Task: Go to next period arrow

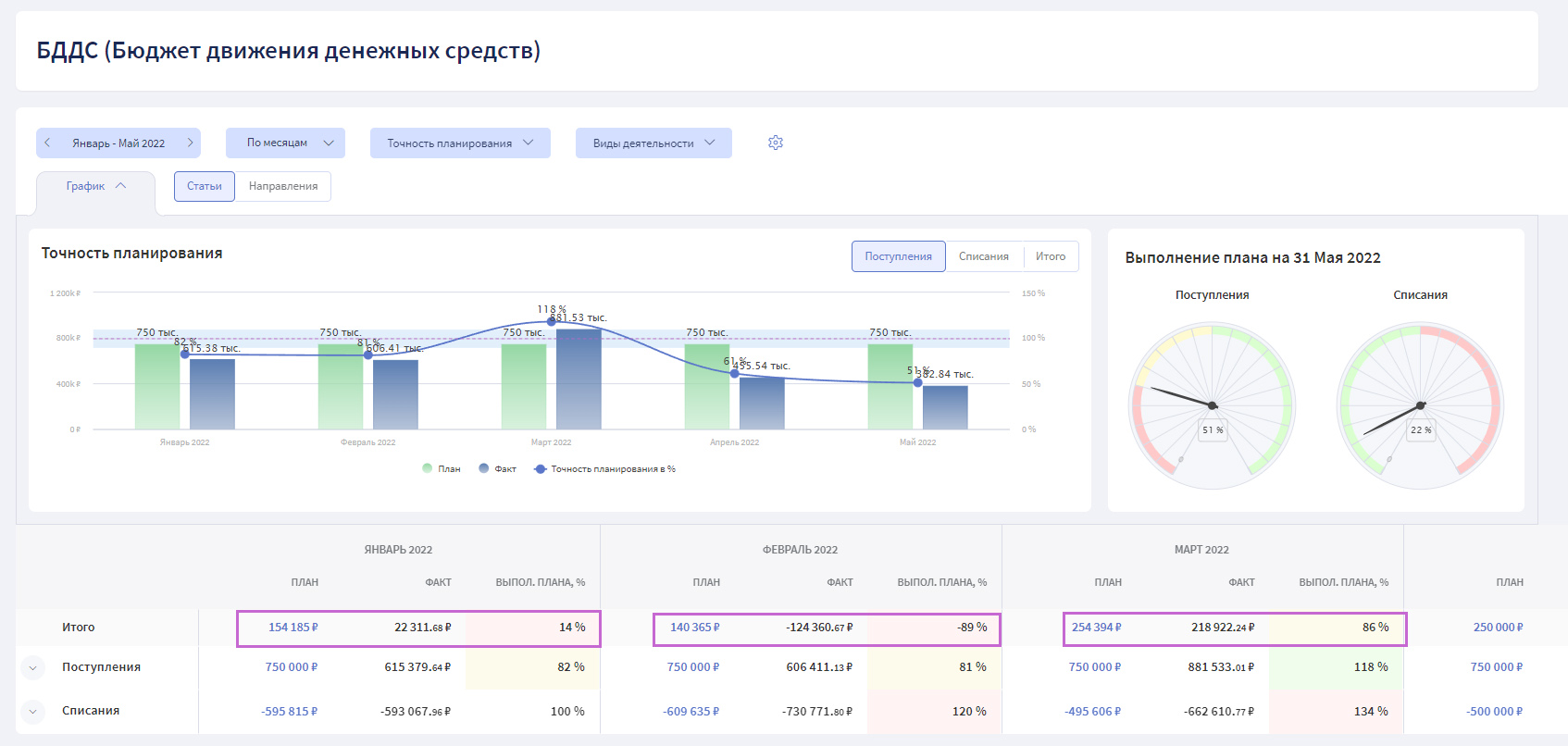Action: [x=190, y=143]
